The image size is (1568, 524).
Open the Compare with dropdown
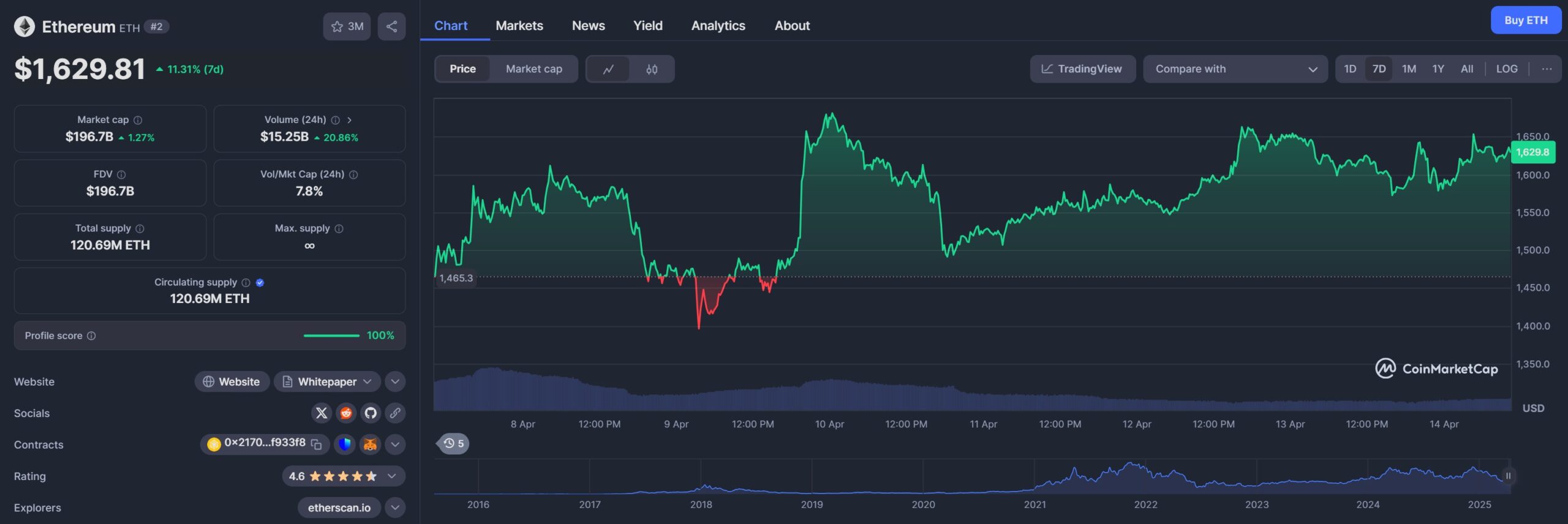tap(1235, 69)
